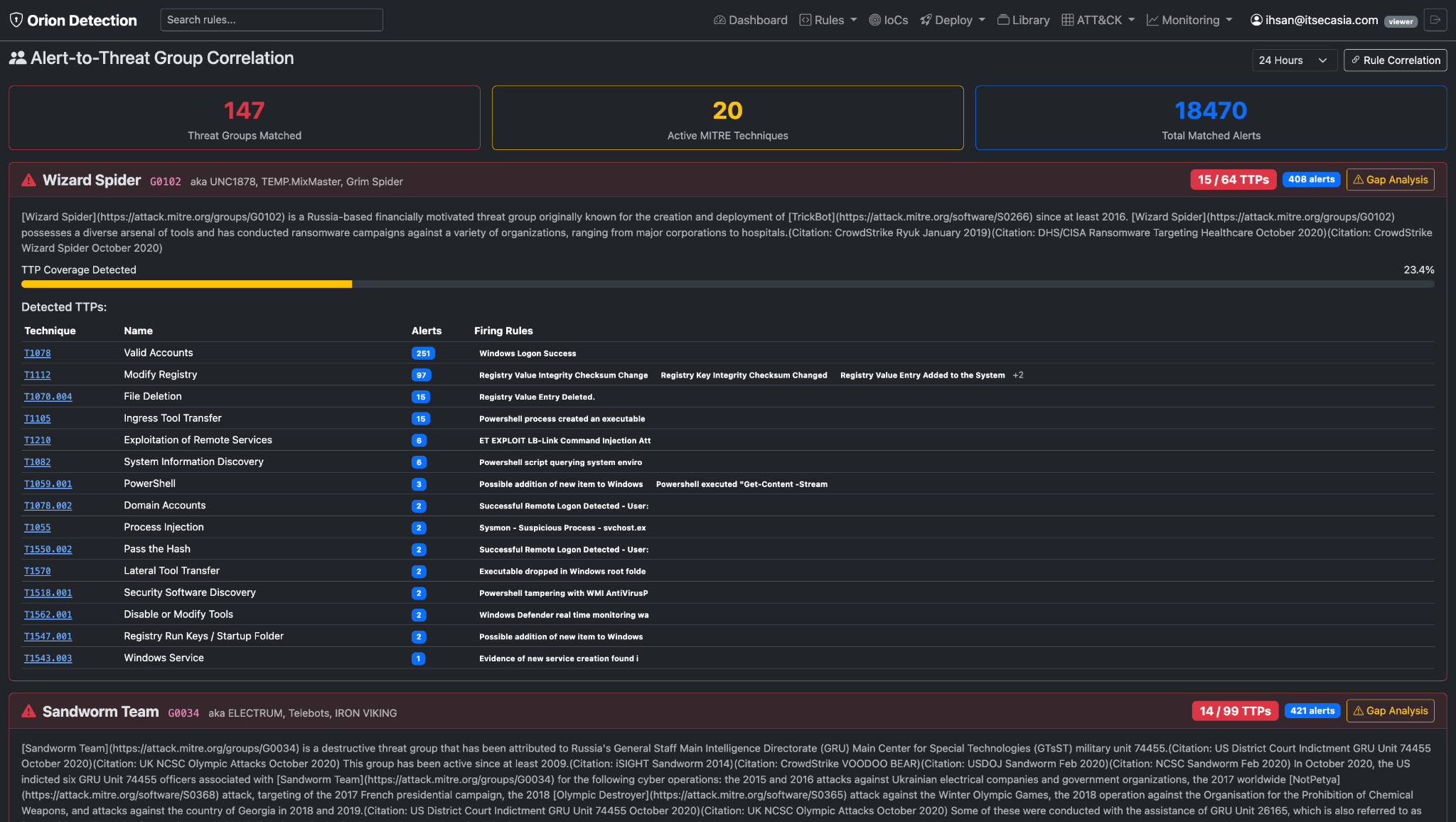Click the Library folder icon
The width and height of the screenshot is (1456, 822).
(x=1003, y=20)
